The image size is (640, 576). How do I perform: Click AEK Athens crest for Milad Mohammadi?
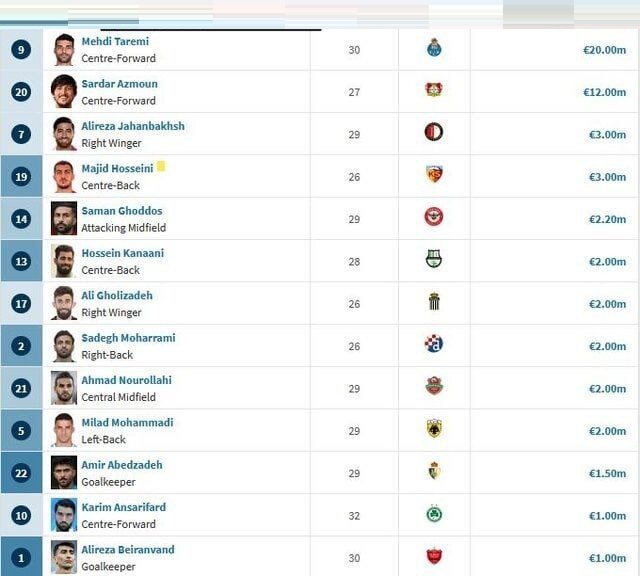click(434, 429)
